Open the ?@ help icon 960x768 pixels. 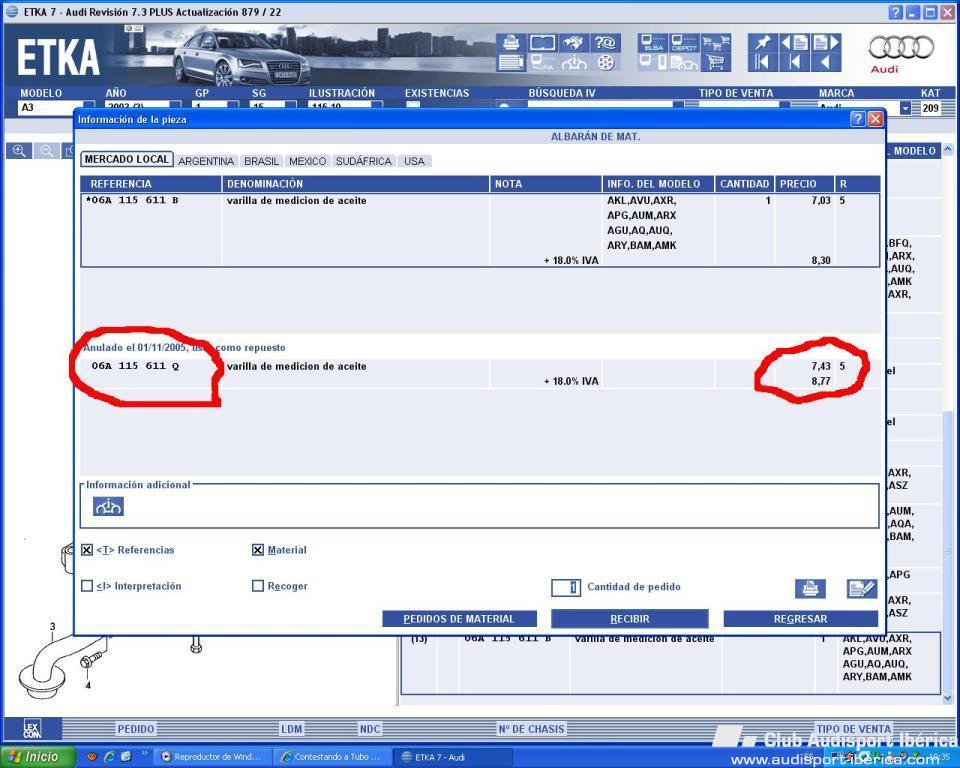[x=605, y=42]
